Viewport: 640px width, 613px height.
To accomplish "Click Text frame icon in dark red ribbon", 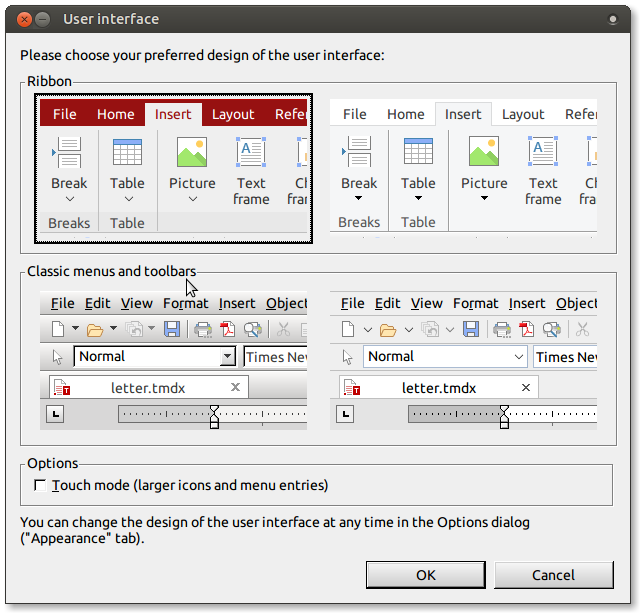I will pos(251,152).
